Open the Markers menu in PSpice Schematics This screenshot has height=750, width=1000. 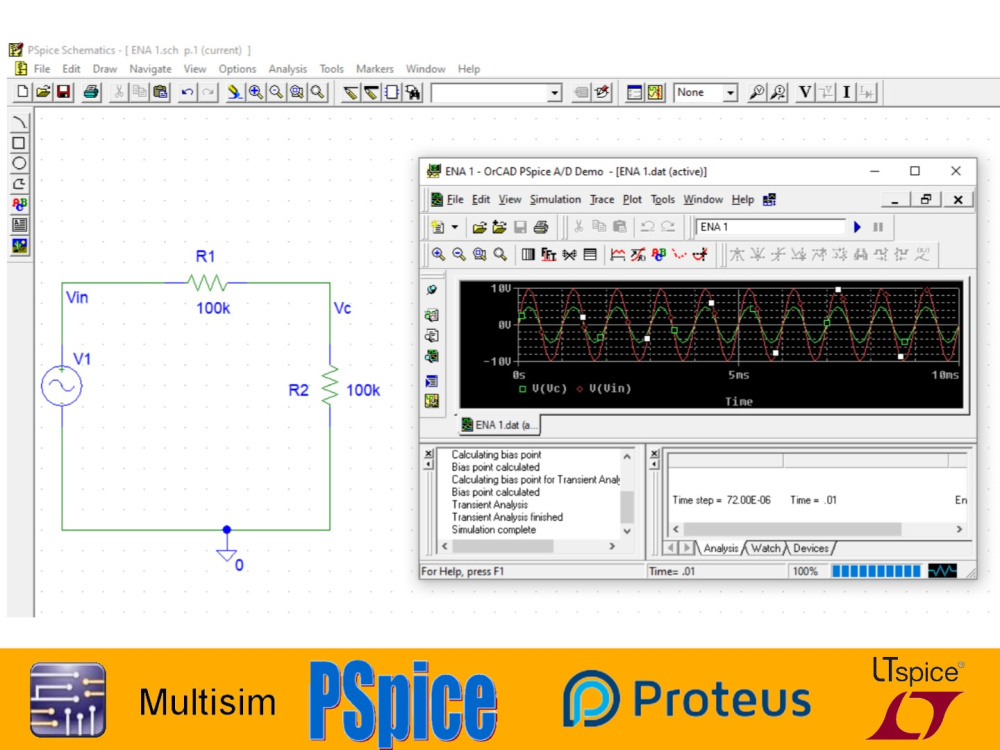374,68
